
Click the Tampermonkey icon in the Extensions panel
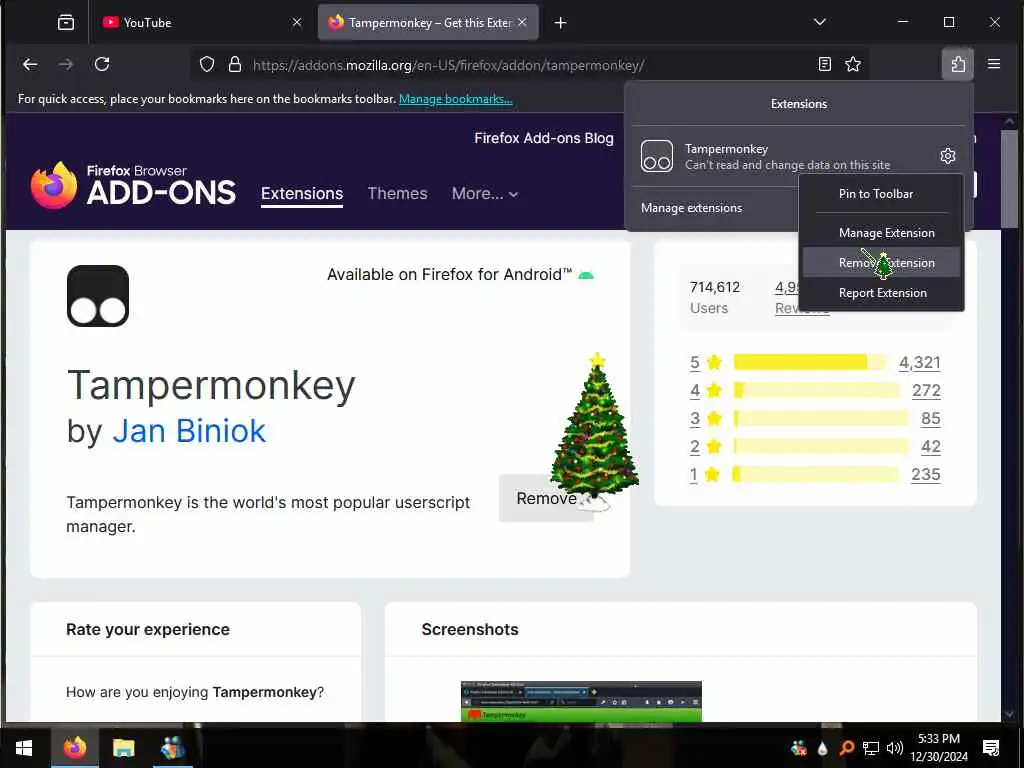tap(657, 156)
